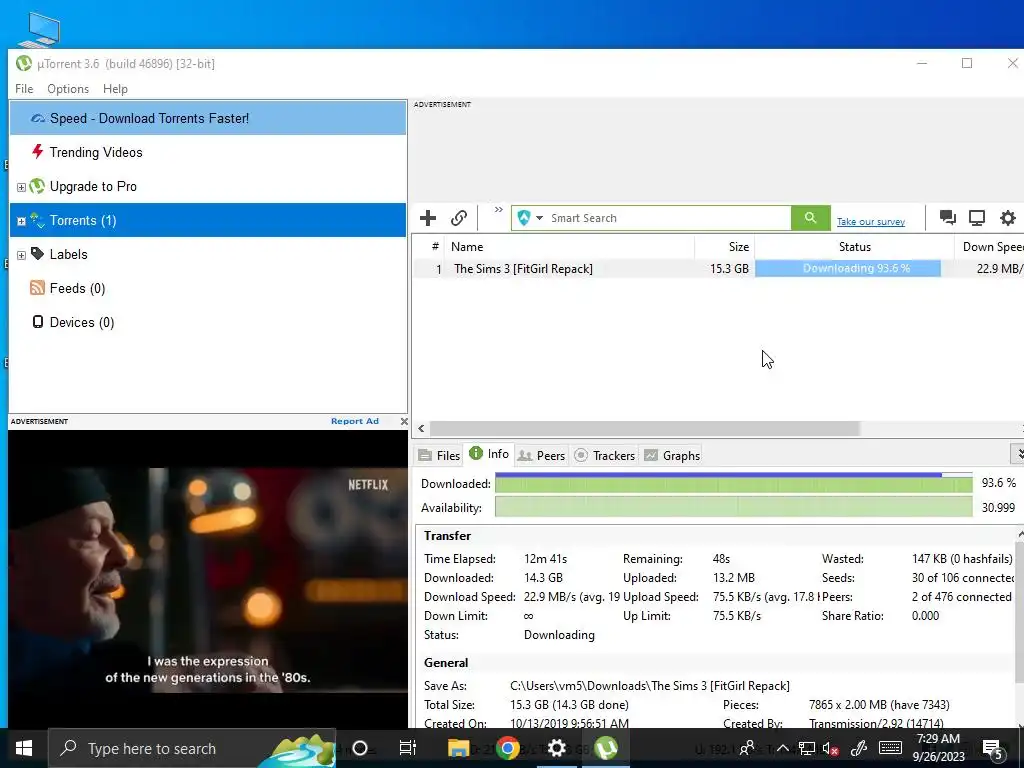Expand the Upgrade to Pro tree node
Image resolution: width=1024 pixels, height=768 pixels.
click(21, 187)
